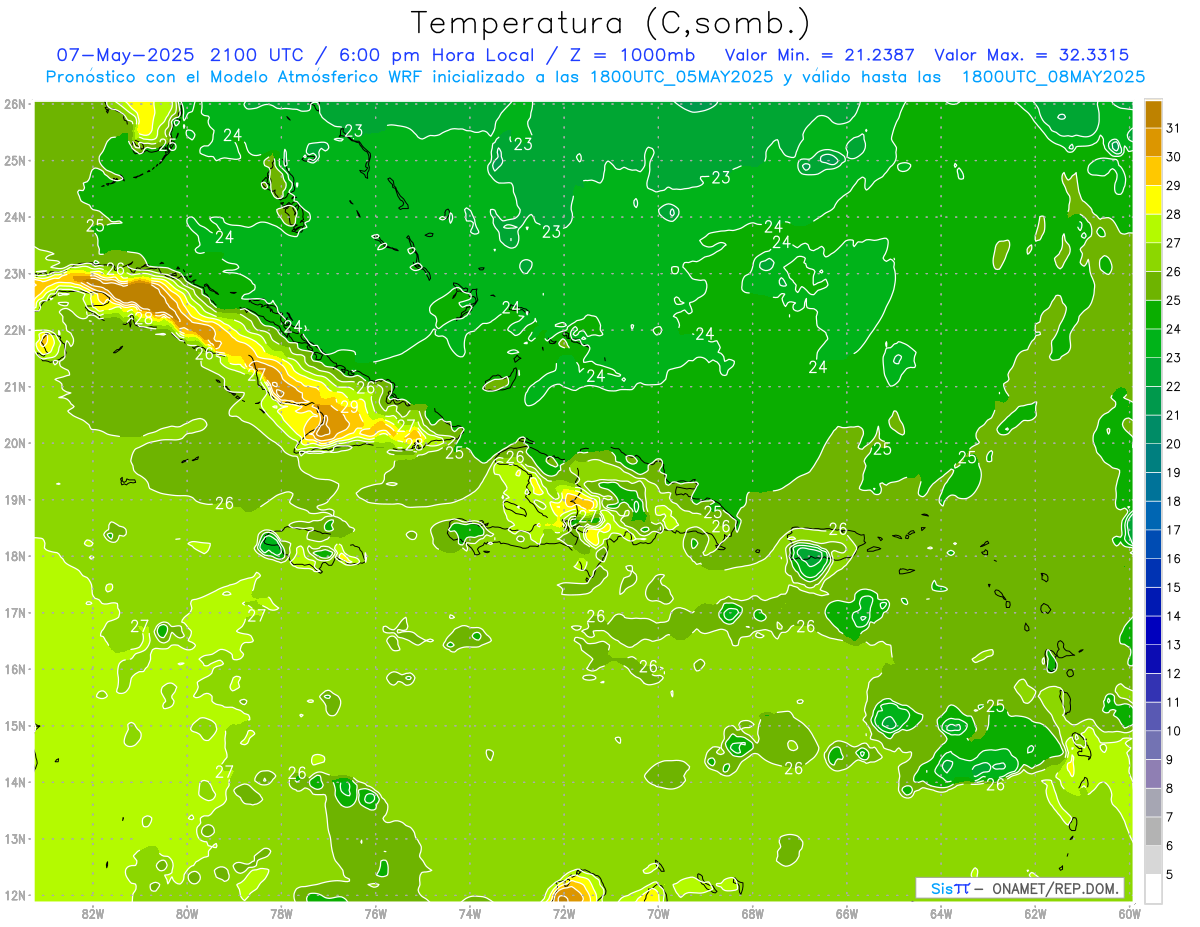Viewport: 1200px width, 927px height.
Task: Click the orange swatch between 30 and 31
Action: coord(1153,142)
